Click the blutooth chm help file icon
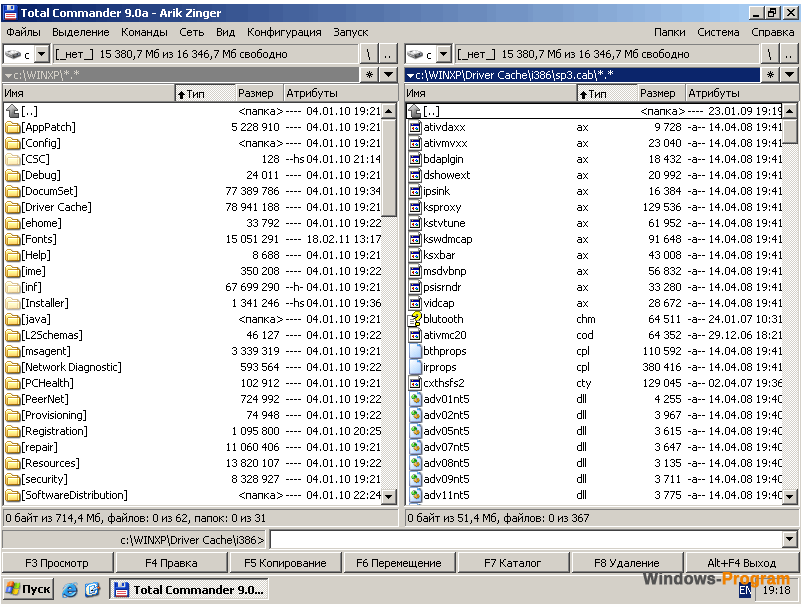 point(415,319)
